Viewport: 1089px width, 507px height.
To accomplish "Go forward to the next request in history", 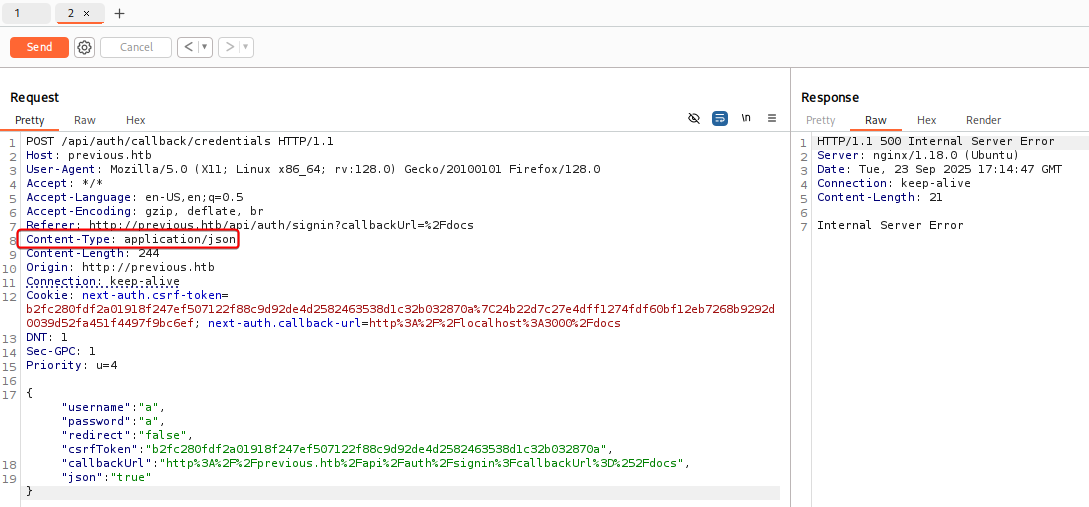I will [x=229, y=47].
